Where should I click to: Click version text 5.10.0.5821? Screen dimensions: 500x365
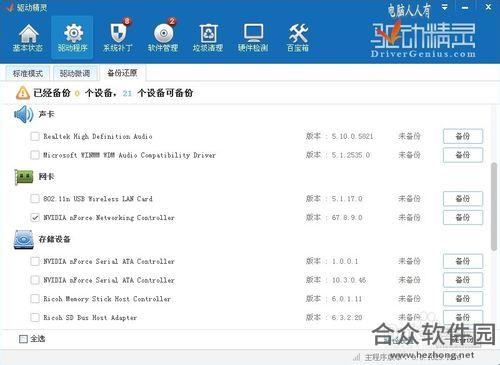point(352,136)
